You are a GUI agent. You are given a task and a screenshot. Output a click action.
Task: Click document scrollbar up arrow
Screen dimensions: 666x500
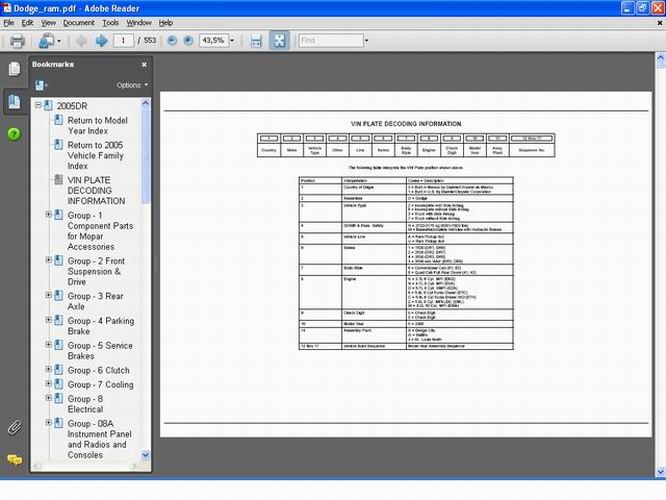tap(660, 60)
